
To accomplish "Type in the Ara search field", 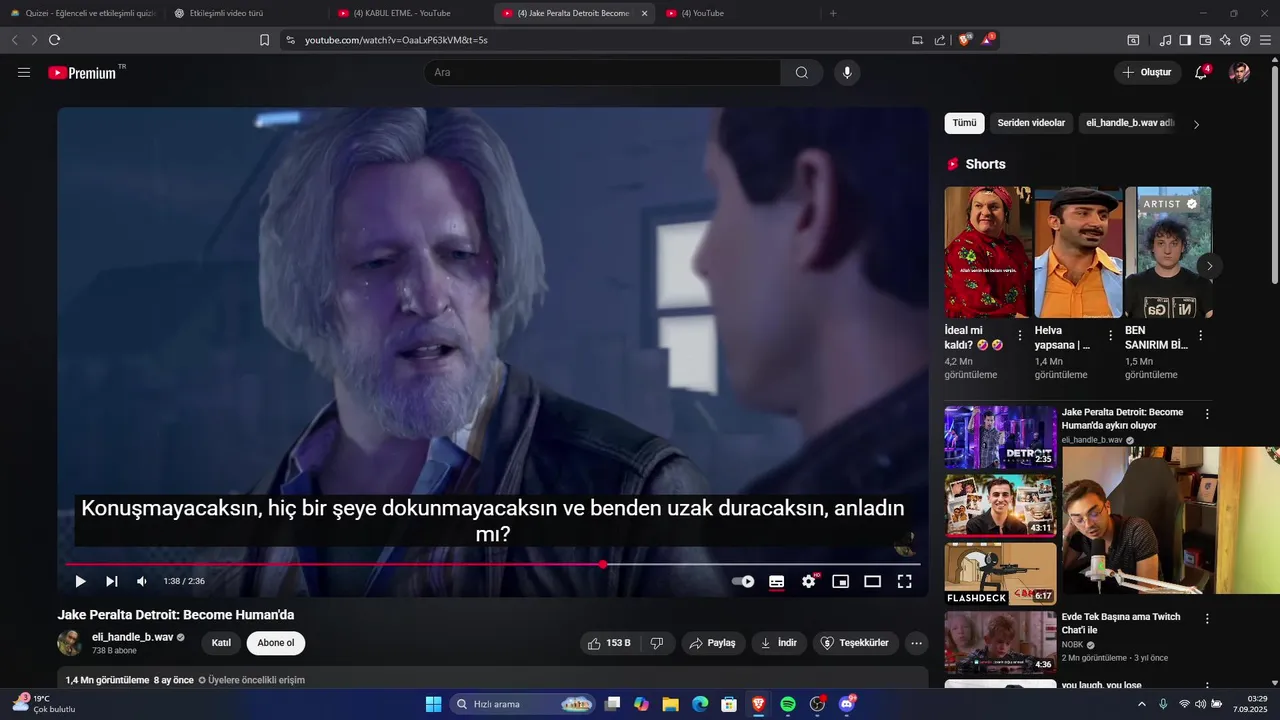I will pos(602,72).
